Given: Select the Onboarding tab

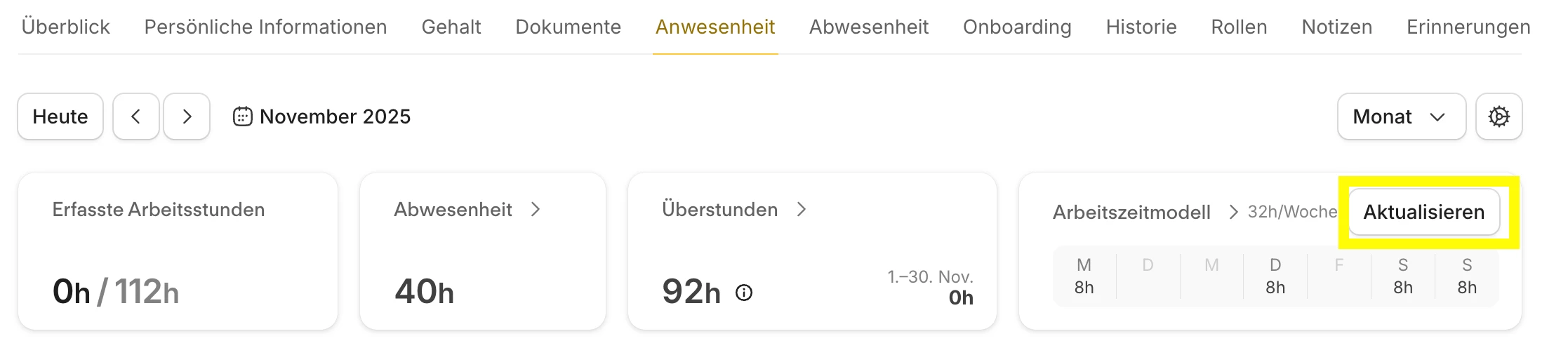Looking at the screenshot, I should (1016, 27).
